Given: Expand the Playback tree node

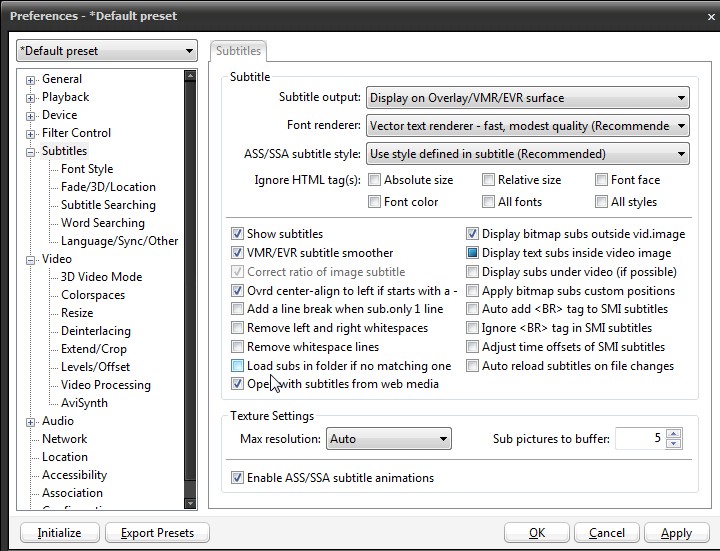Looking at the screenshot, I should click(x=31, y=98).
